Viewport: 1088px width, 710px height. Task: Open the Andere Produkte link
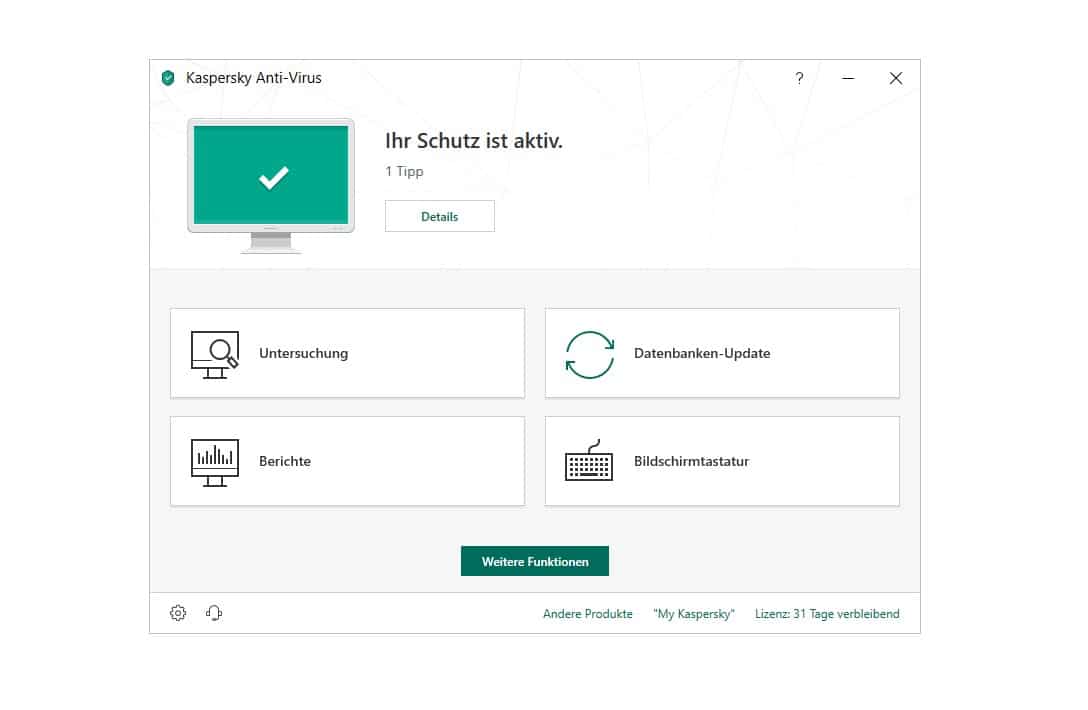click(x=588, y=614)
